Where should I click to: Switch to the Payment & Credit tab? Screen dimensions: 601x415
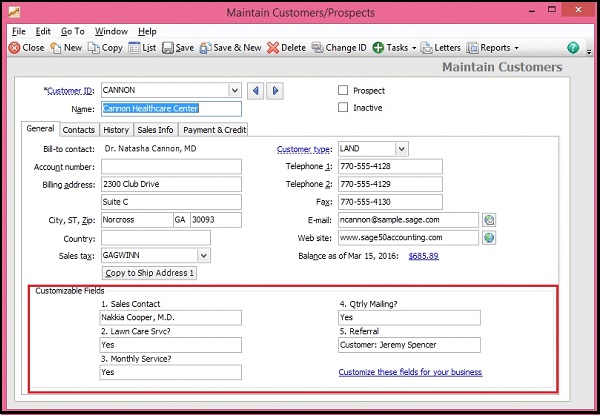(x=214, y=130)
